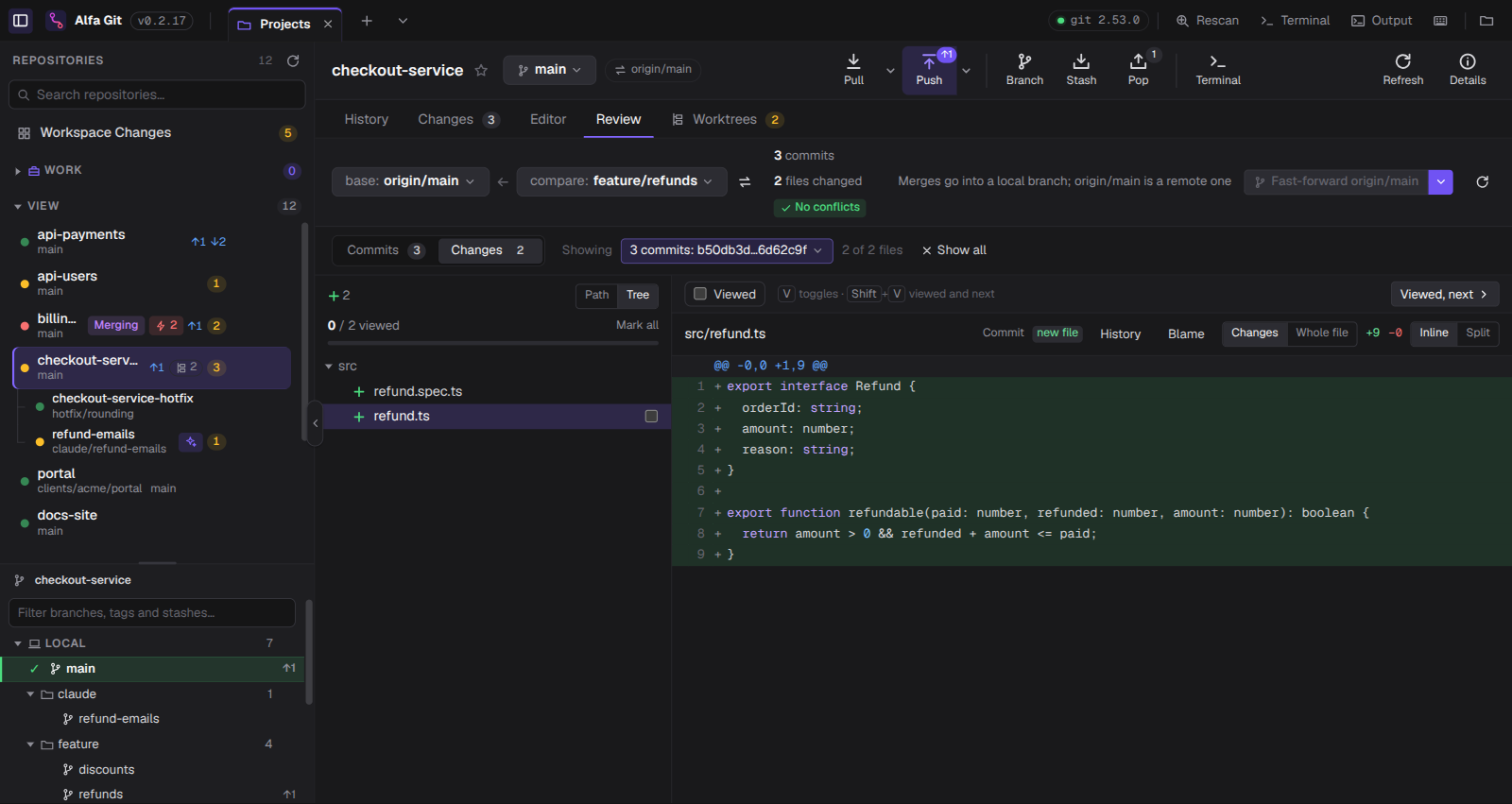Tick the refund.ts viewed checkbox
Image resolution: width=1512 pixels, height=804 pixels.
click(x=651, y=416)
